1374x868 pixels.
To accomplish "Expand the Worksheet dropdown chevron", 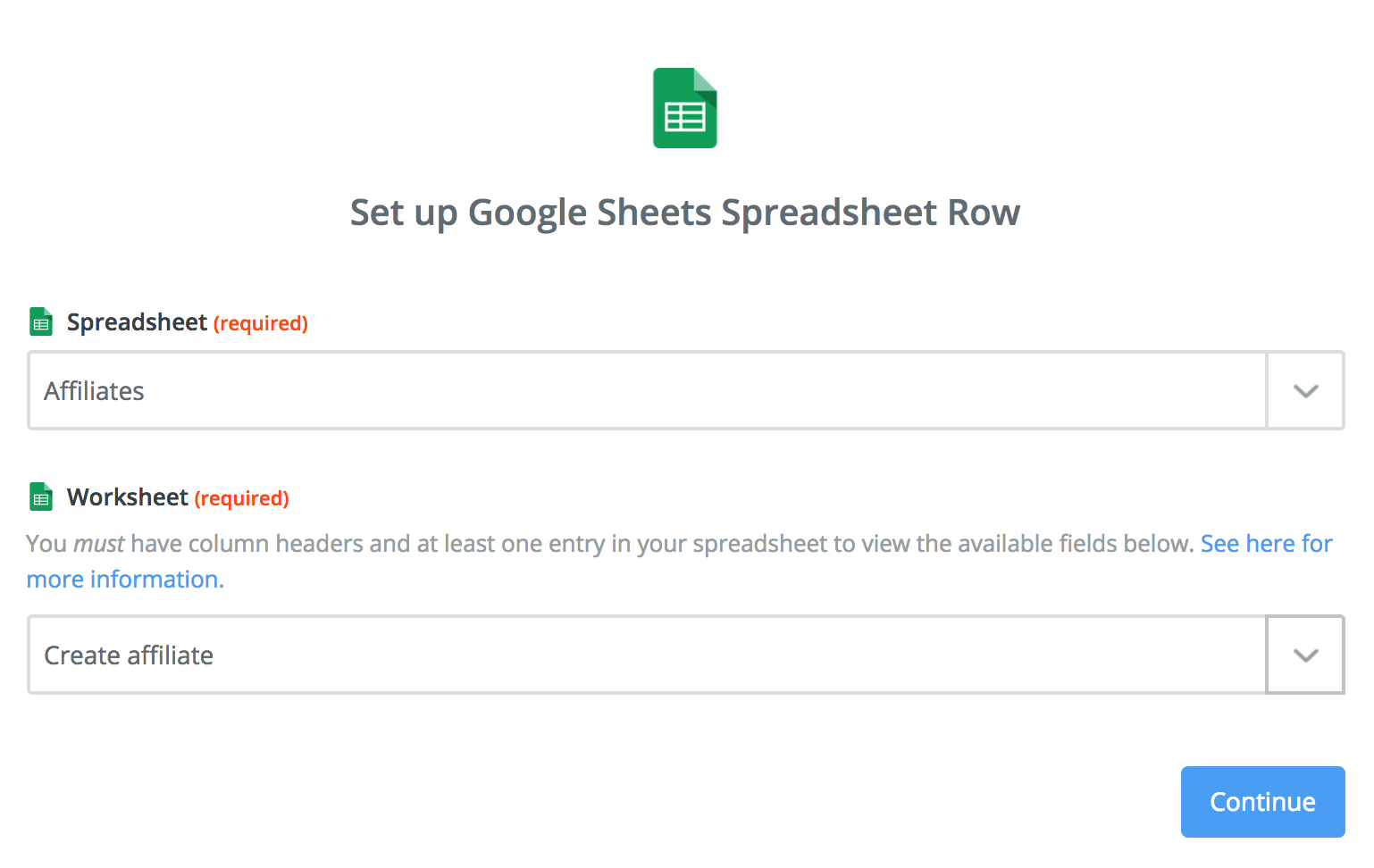I will coord(1305,655).
